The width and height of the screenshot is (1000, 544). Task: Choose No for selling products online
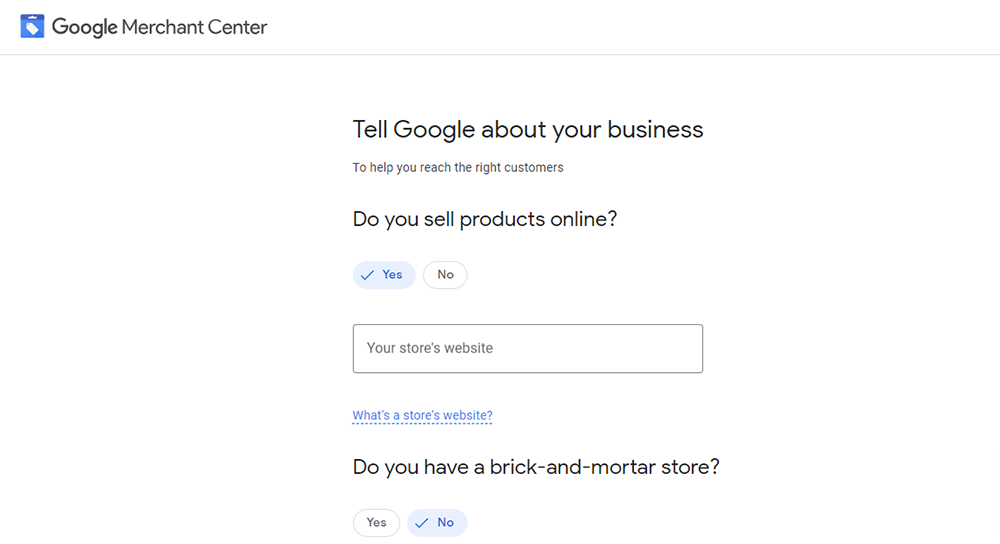445,275
